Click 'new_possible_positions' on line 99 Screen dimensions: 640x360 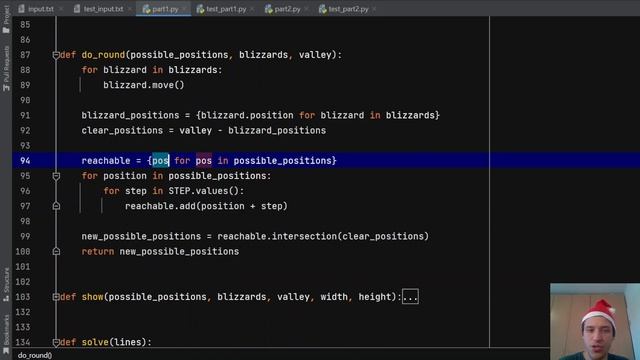[141, 236]
